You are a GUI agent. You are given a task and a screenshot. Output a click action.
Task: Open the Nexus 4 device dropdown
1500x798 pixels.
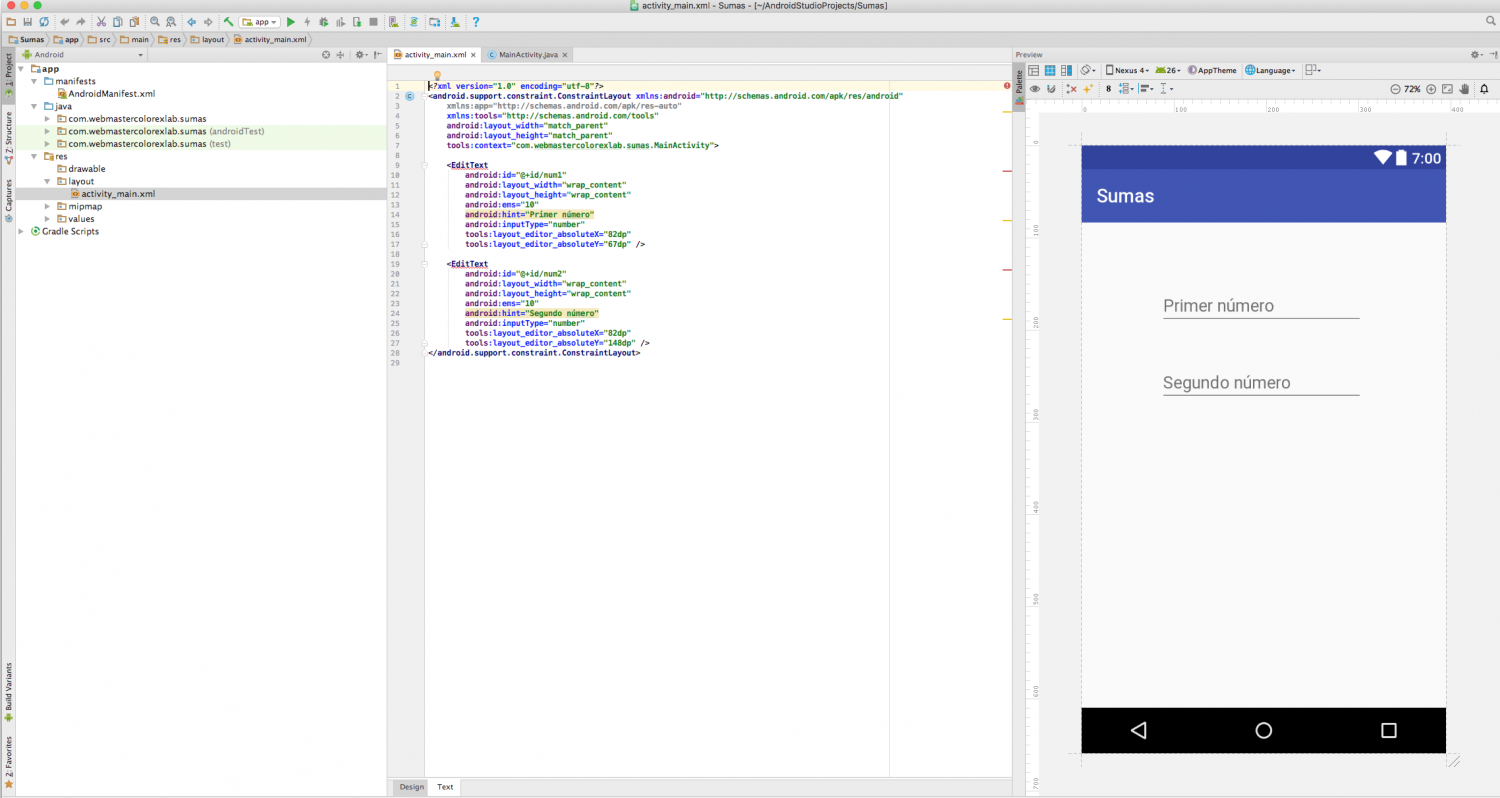pos(1127,70)
